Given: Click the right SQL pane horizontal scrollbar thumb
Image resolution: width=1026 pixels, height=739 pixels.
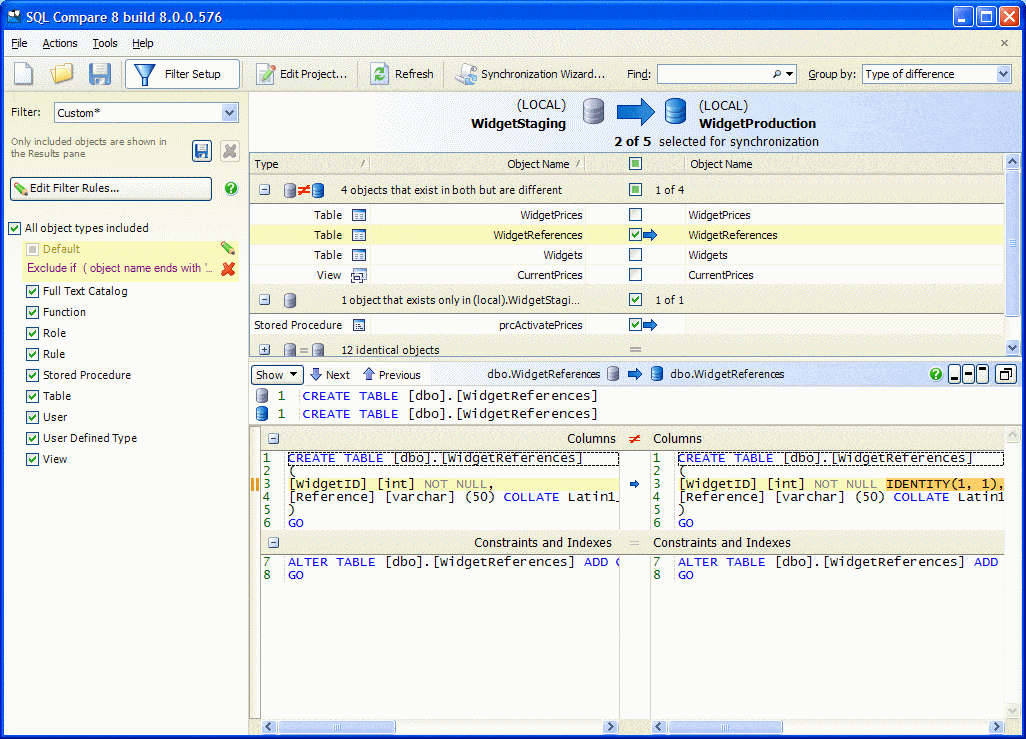Looking at the screenshot, I should point(724,727).
